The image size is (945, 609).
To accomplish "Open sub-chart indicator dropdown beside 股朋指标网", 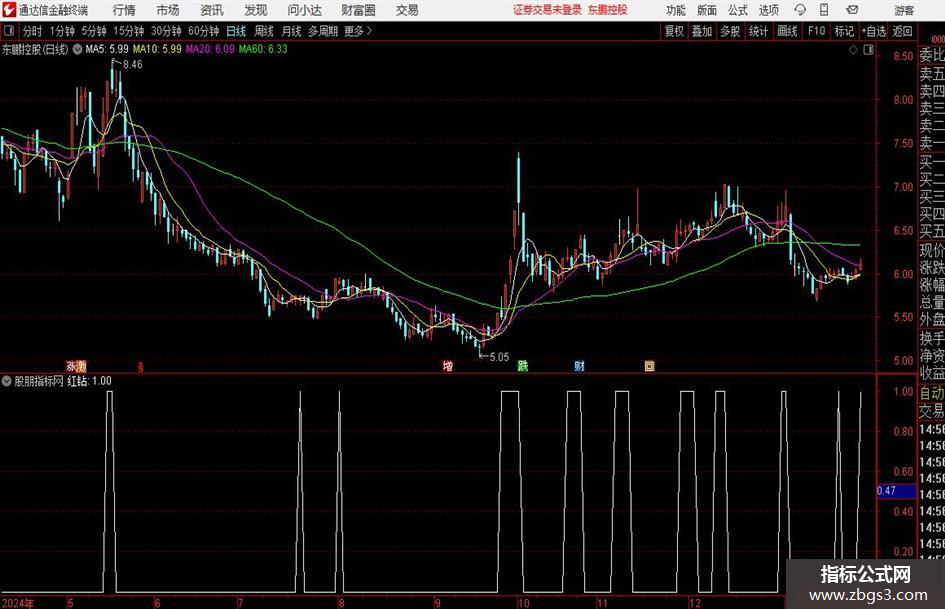I will pyautogui.click(x=7, y=381).
